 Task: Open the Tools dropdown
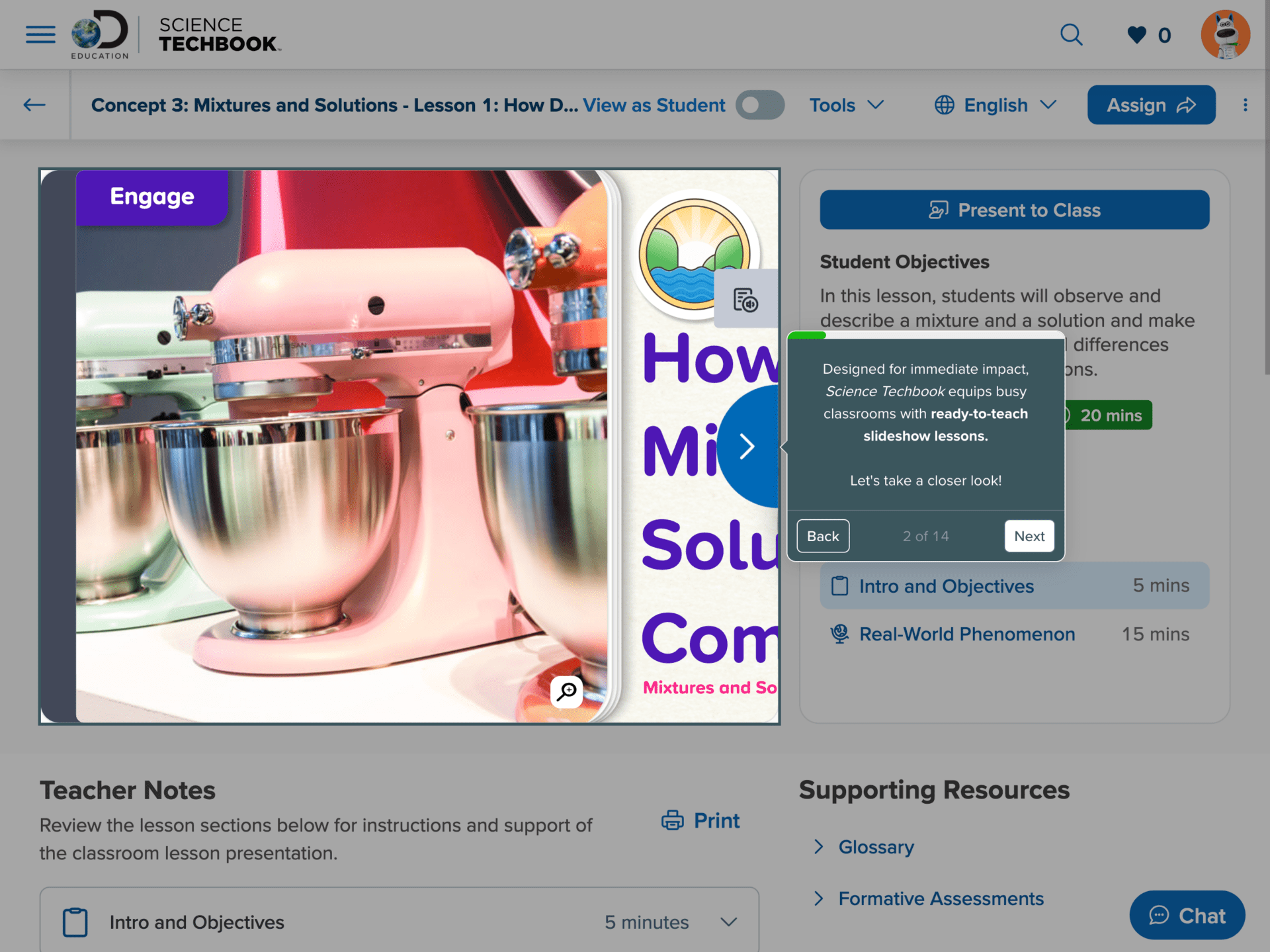point(846,105)
